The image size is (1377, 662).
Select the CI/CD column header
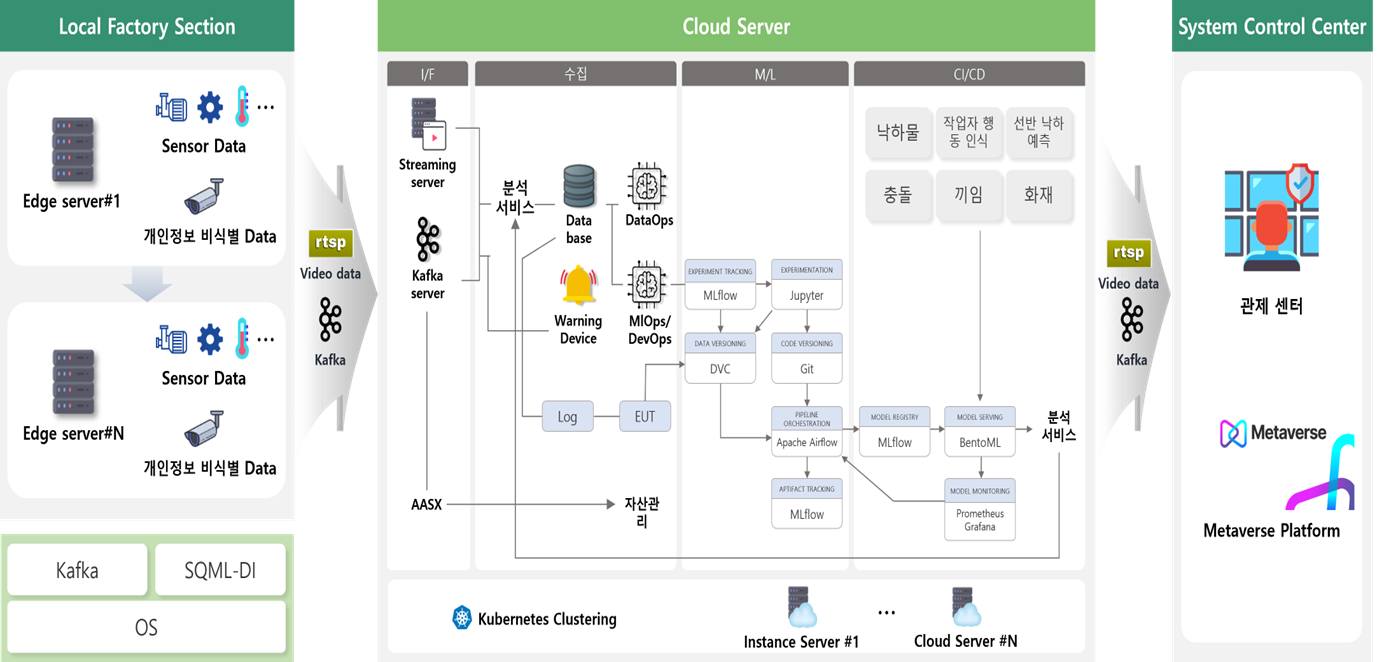pos(968,73)
